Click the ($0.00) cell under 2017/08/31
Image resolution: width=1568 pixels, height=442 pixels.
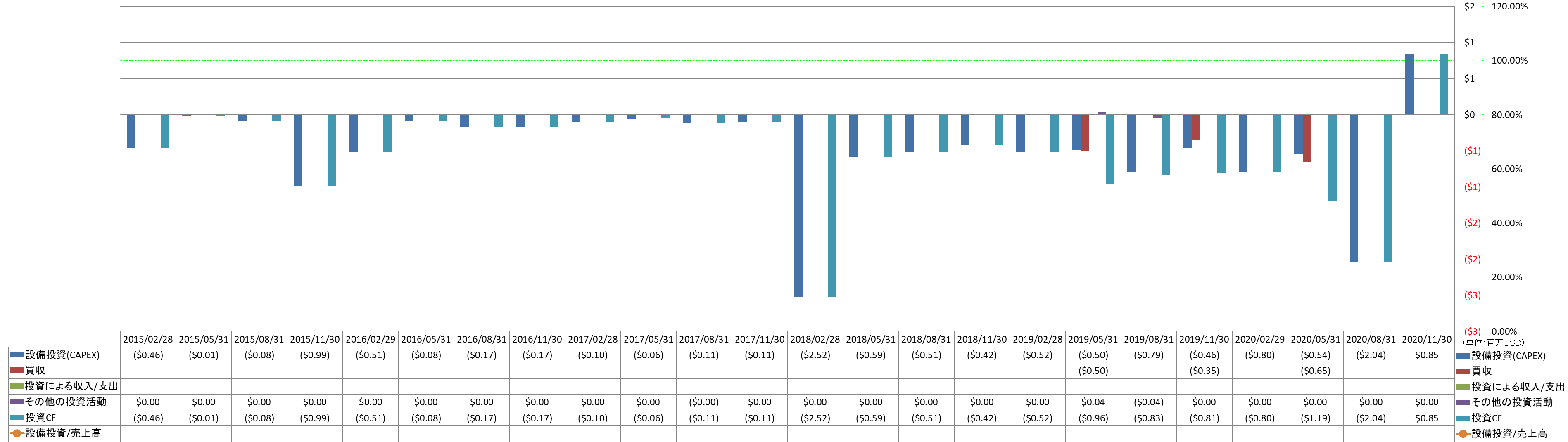(703, 402)
